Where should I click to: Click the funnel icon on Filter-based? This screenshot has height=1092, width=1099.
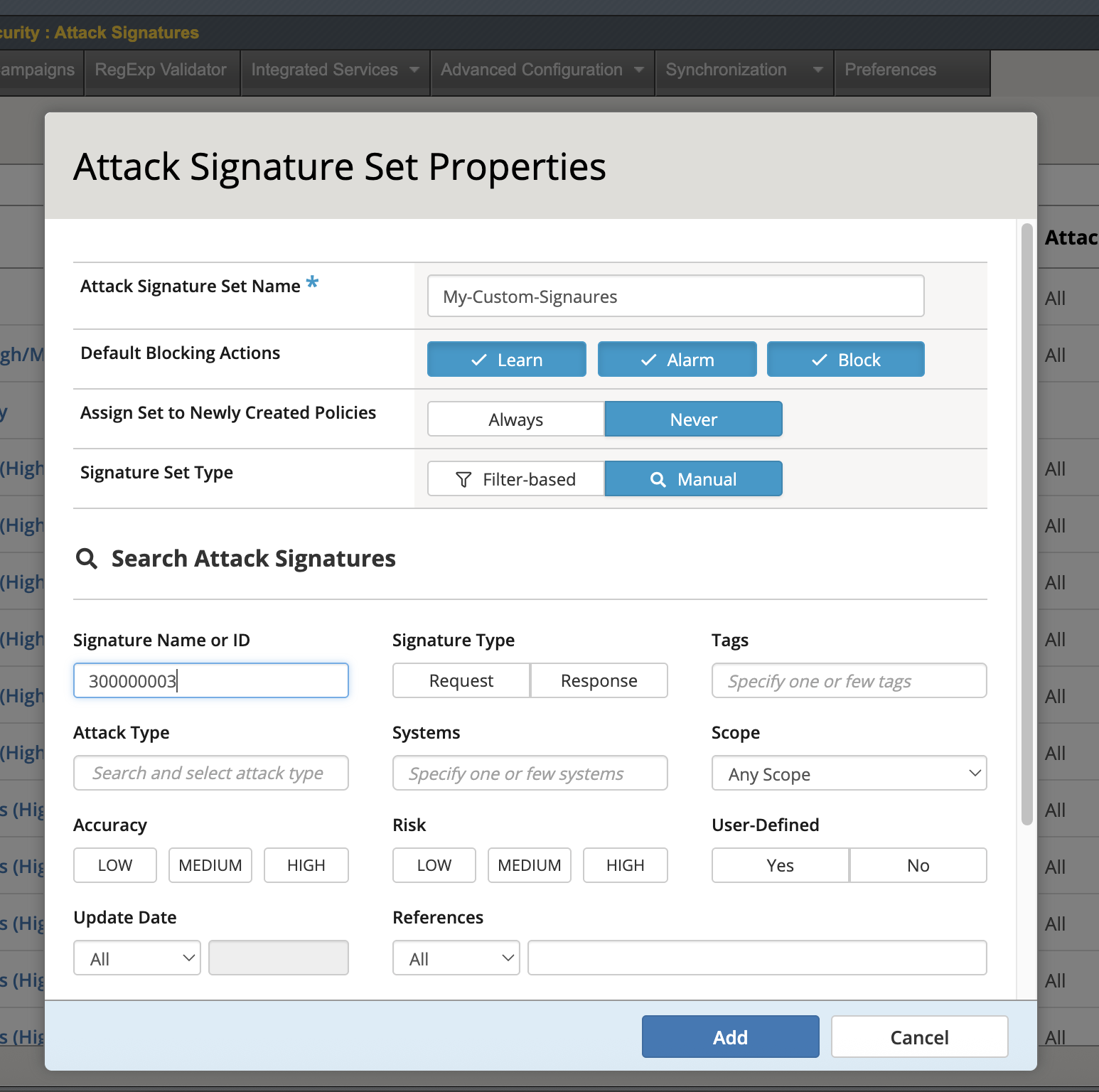tap(463, 480)
